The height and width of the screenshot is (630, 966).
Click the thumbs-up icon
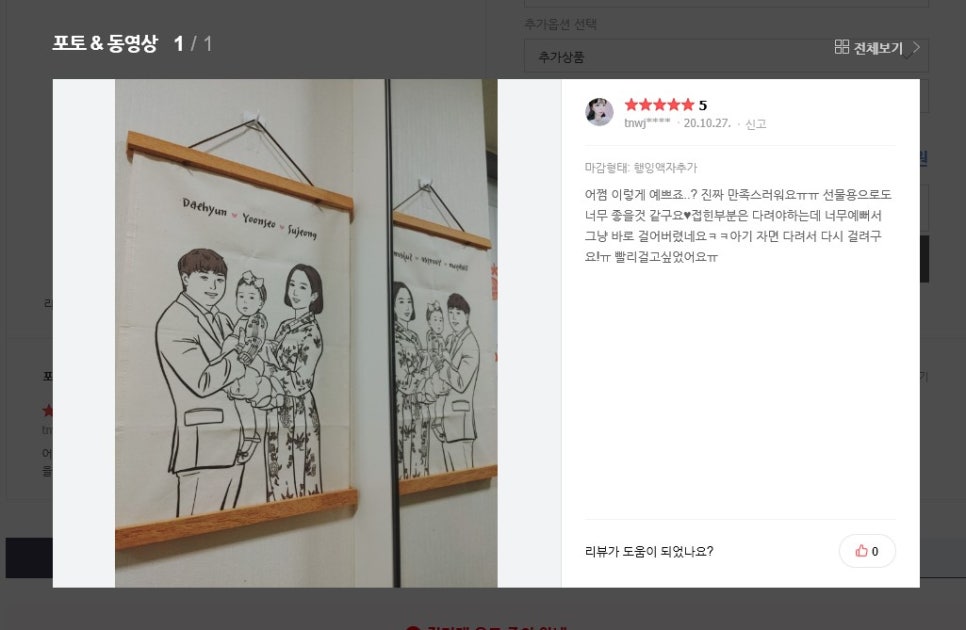point(861,551)
